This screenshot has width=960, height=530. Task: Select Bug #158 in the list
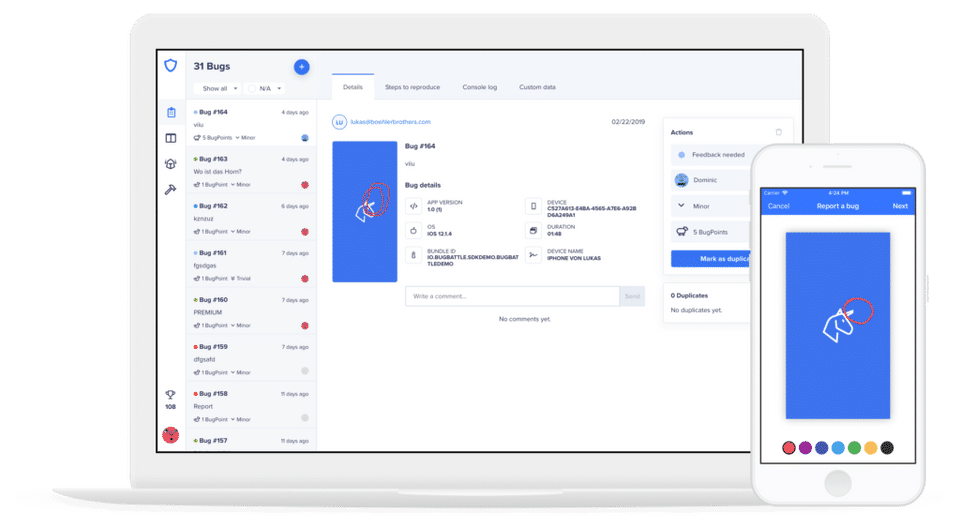[251, 406]
